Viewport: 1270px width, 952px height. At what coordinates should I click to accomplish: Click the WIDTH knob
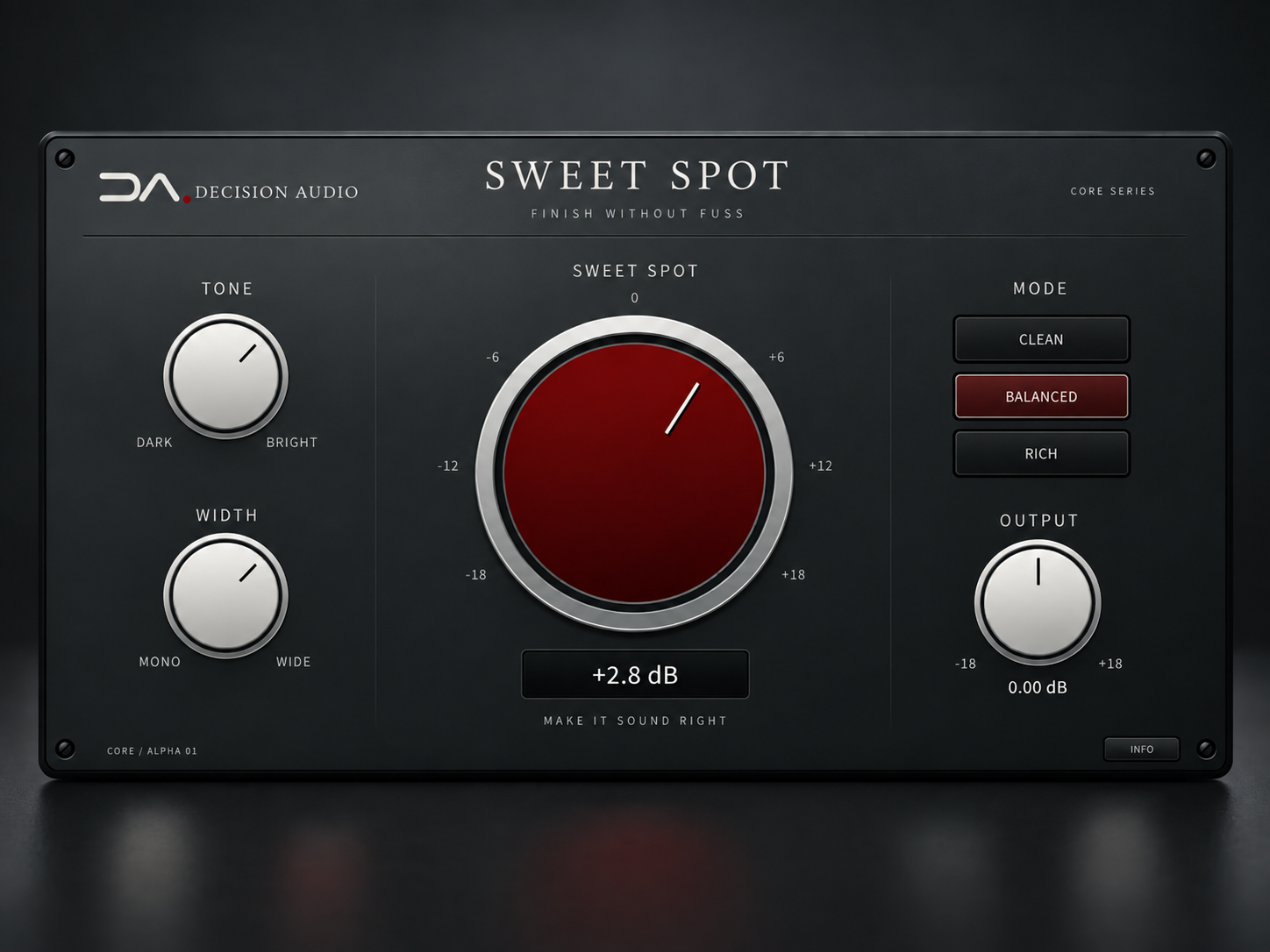(x=225, y=596)
